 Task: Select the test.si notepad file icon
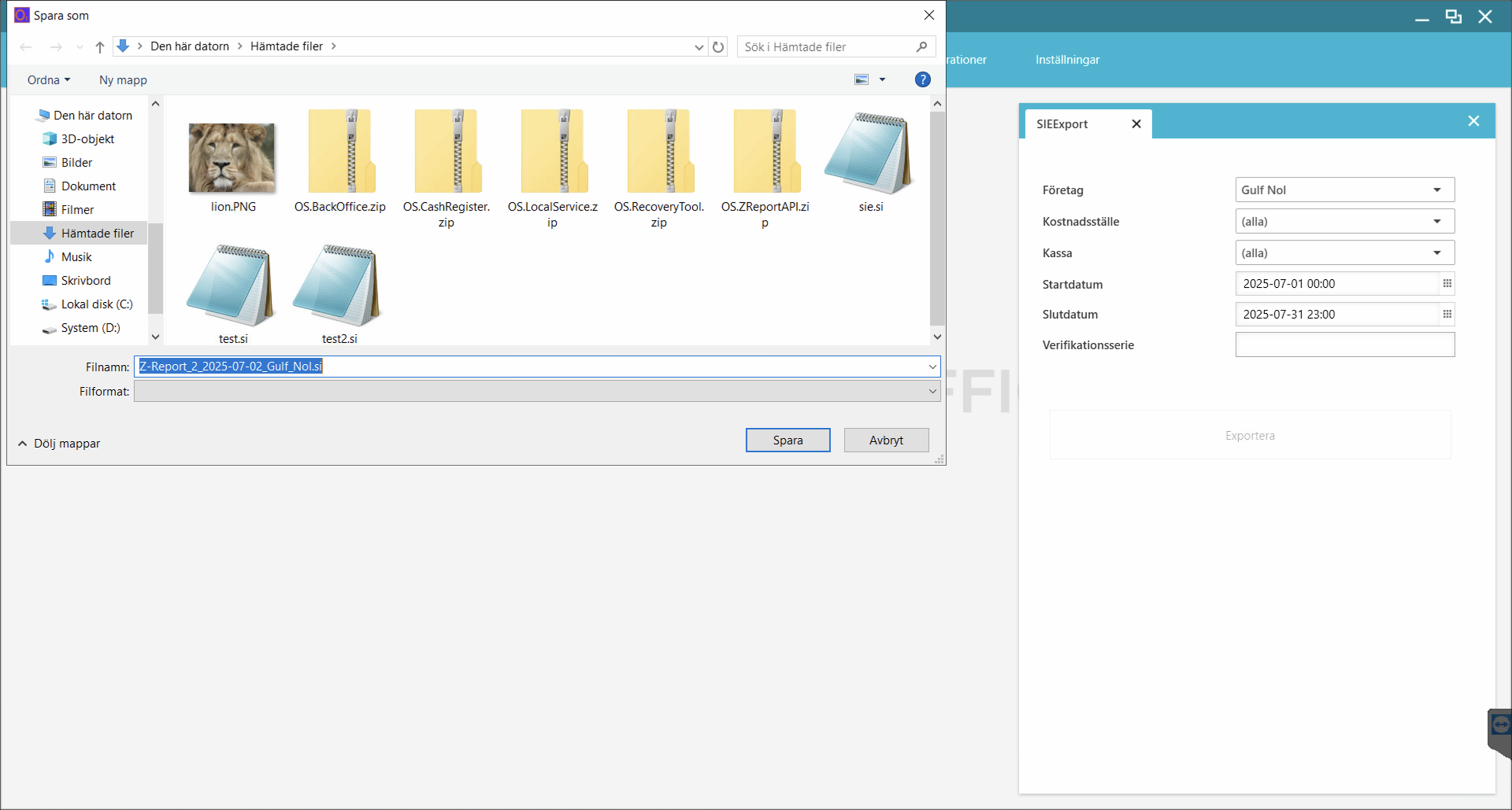230,286
